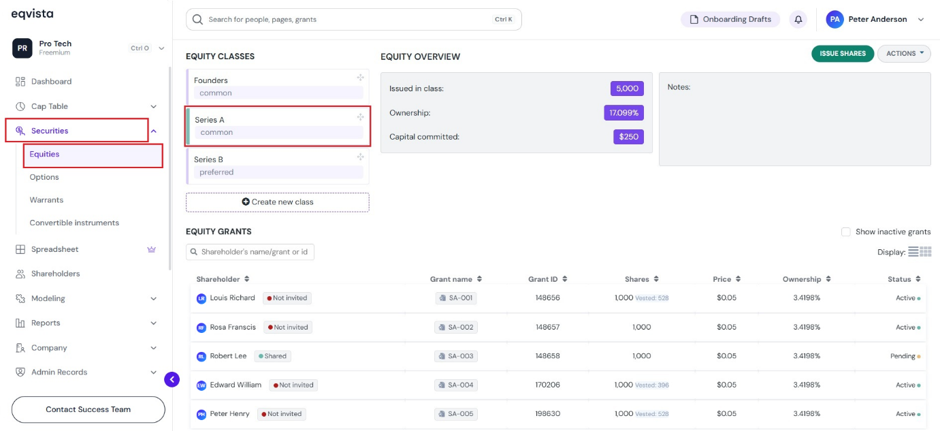Click drag handle icon on Series A class
The height and width of the screenshot is (431, 940).
coord(360,117)
